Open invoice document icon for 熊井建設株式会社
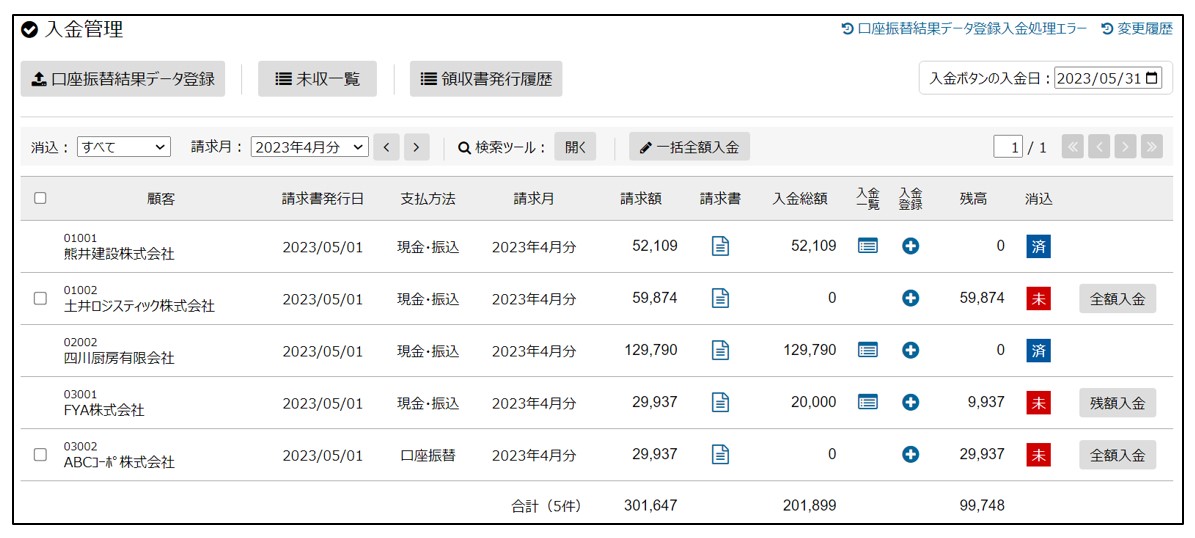Screen dimensions: 1195x538 click(720, 246)
